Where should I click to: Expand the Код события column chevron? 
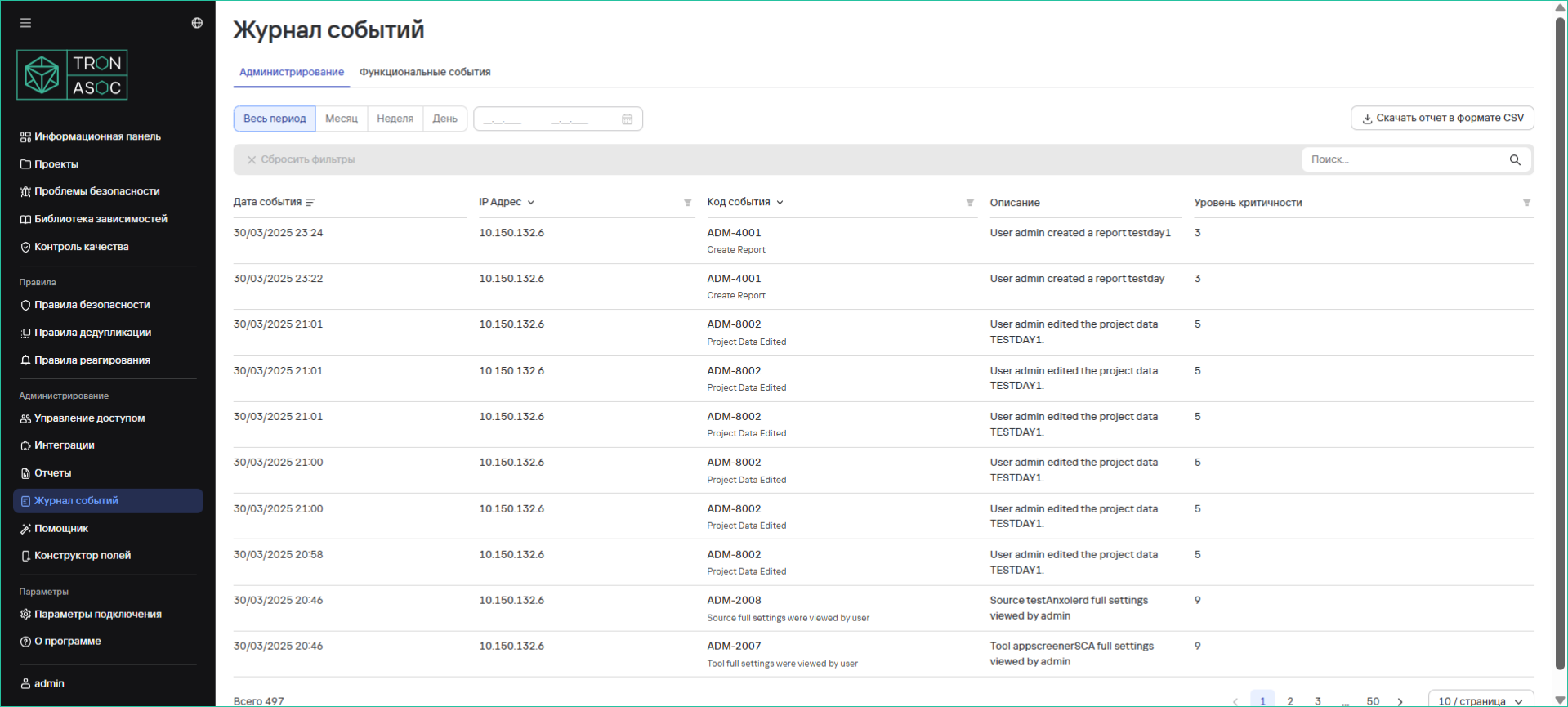click(x=780, y=203)
